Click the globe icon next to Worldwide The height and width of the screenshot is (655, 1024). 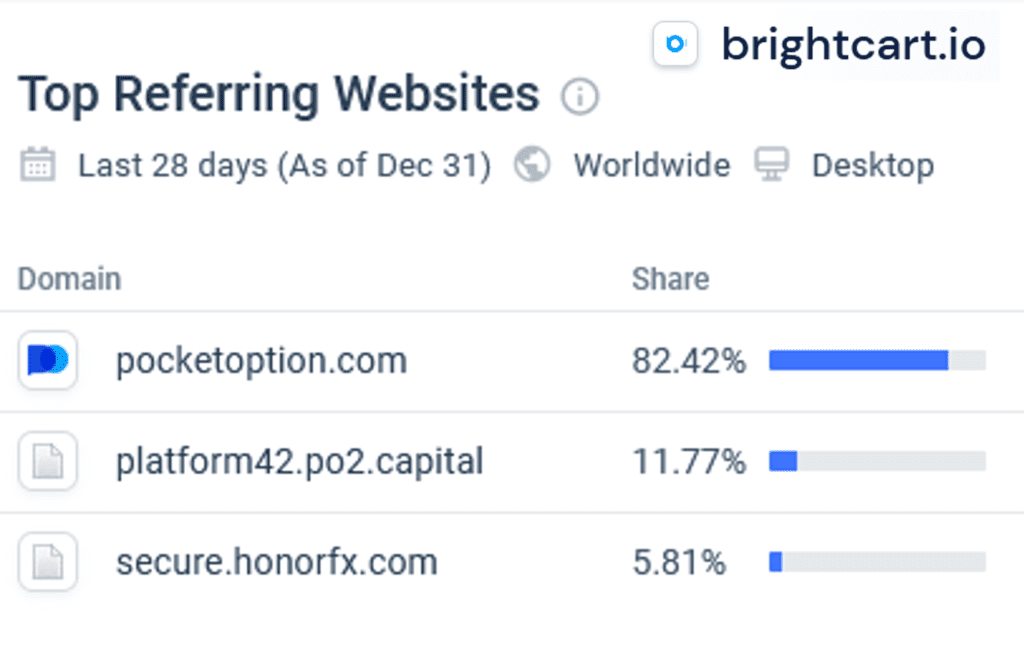coord(532,164)
